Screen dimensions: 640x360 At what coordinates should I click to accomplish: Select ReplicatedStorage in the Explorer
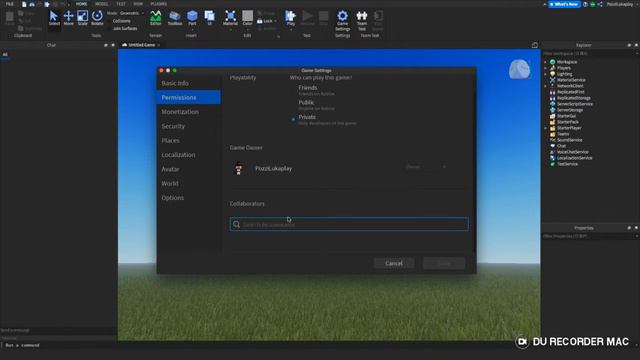pos(573,98)
